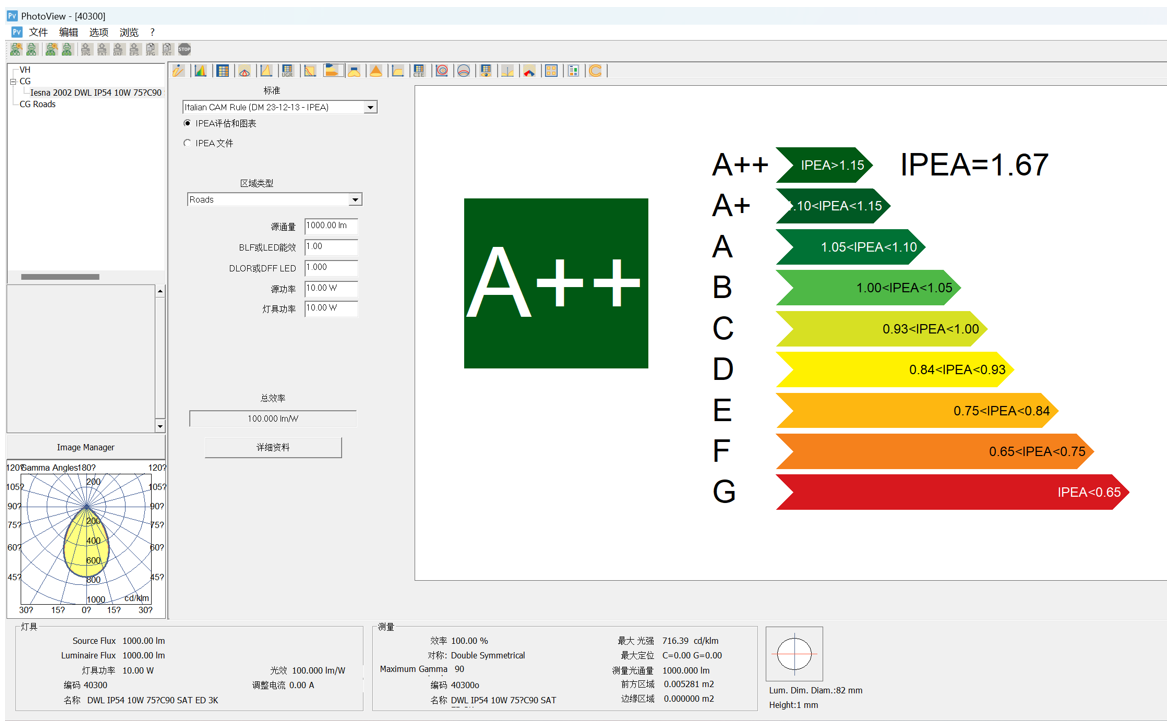The image size is (1174, 725).
Task: Click the orange letter C icon
Action: (x=595, y=71)
